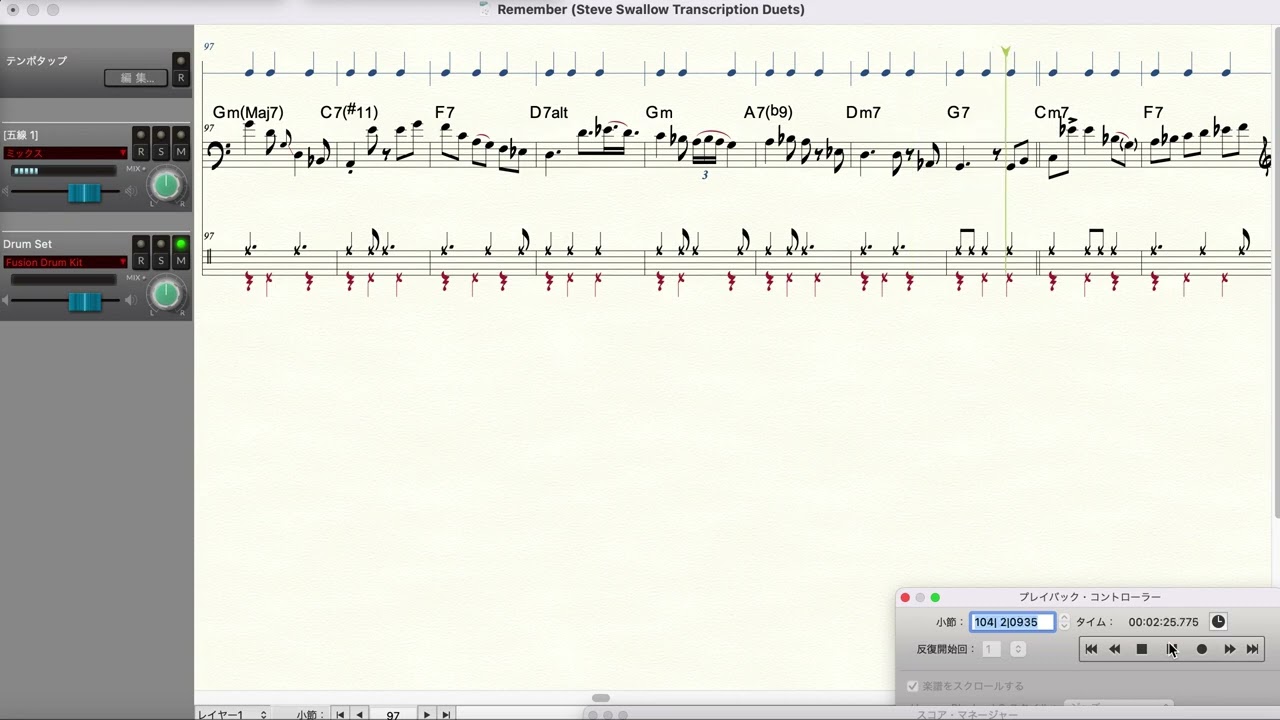
Task: Click the Dm7 chord symbol
Action: pos(863,112)
